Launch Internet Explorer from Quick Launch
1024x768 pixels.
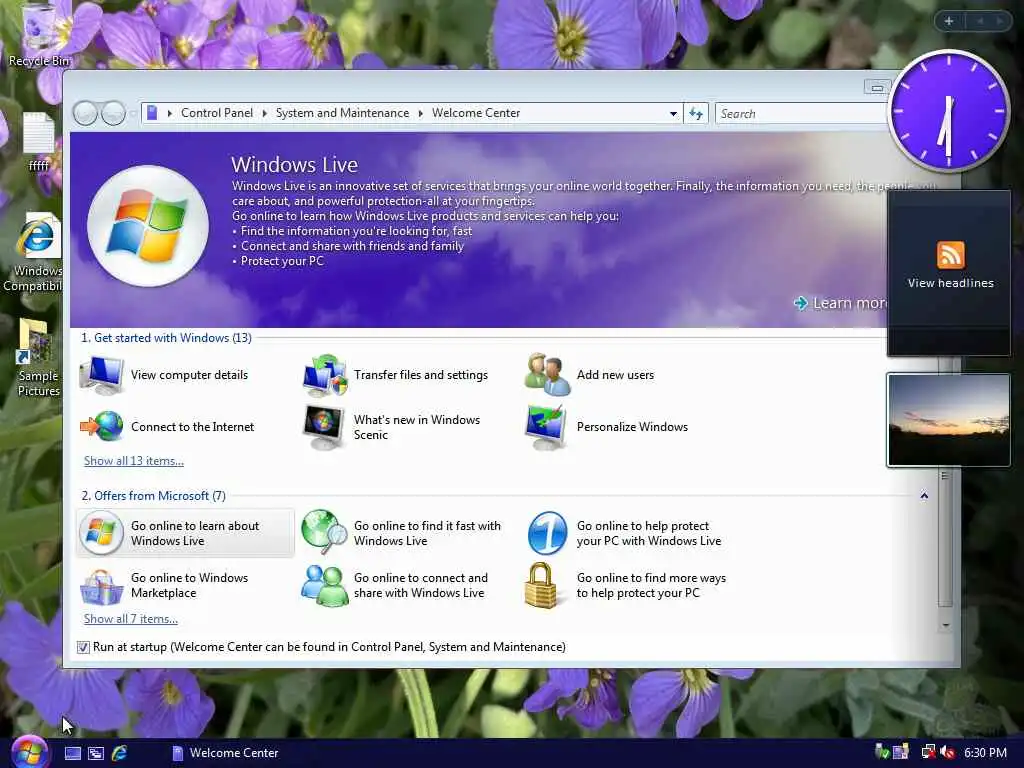pyautogui.click(x=120, y=753)
